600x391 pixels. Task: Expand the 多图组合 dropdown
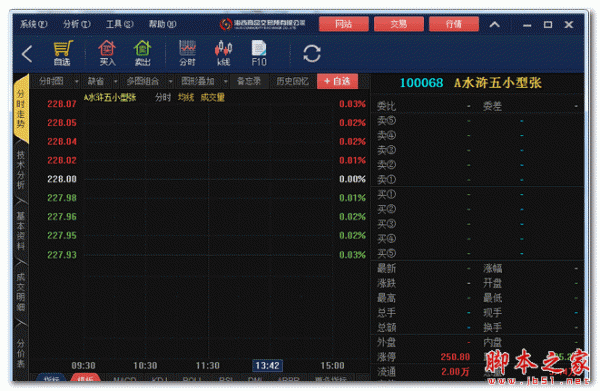pyautogui.click(x=170, y=81)
